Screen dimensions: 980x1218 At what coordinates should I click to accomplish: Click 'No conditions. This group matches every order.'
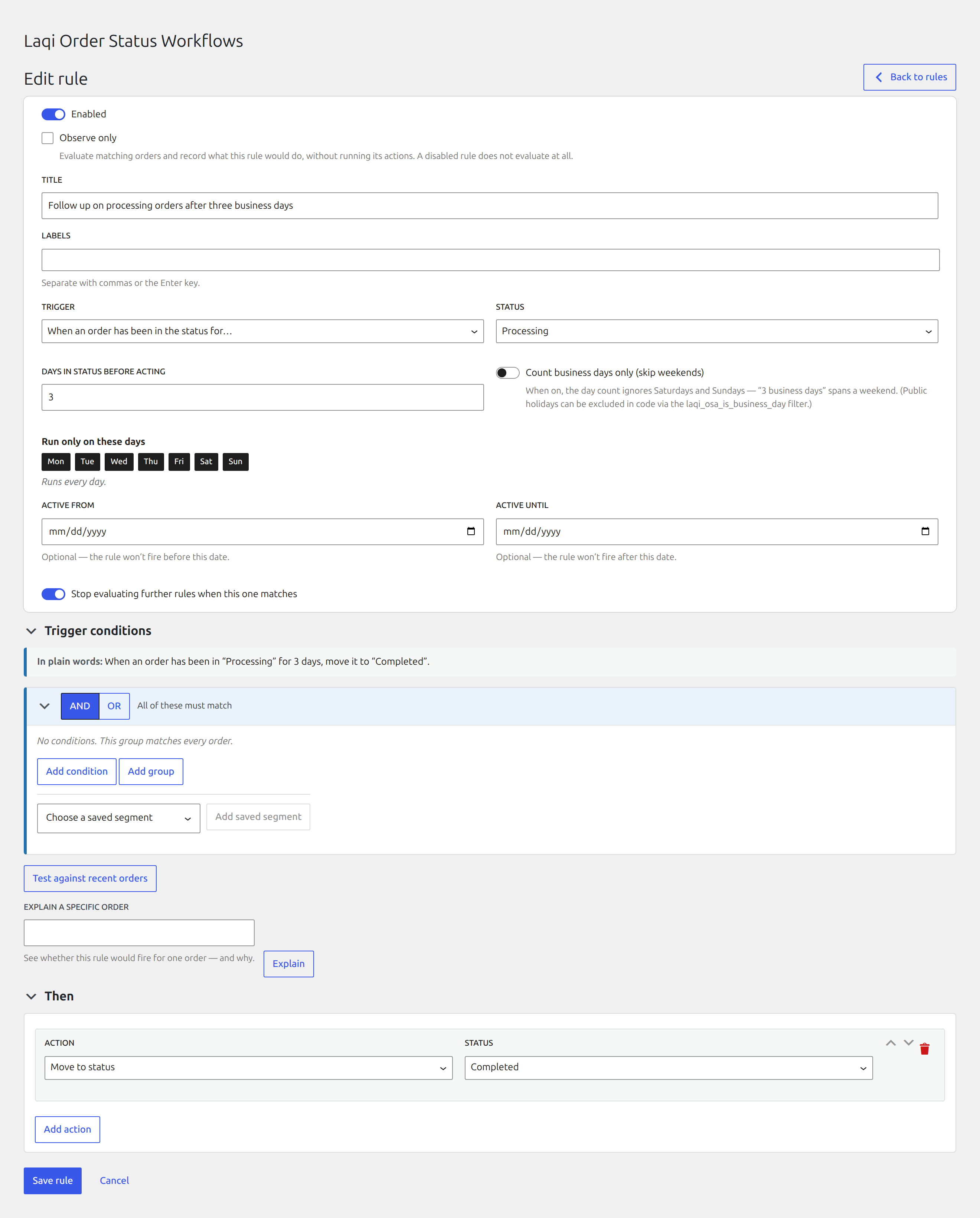tap(135, 741)
